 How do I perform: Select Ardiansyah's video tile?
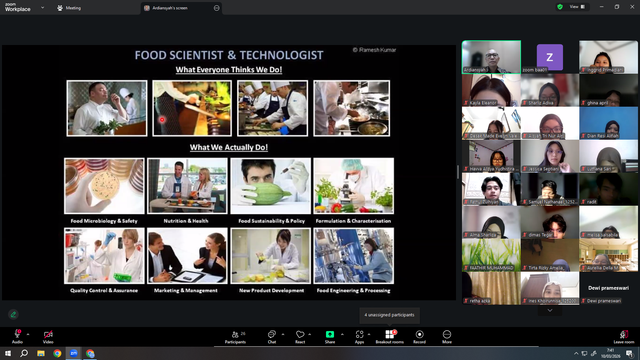coord(491,57)
